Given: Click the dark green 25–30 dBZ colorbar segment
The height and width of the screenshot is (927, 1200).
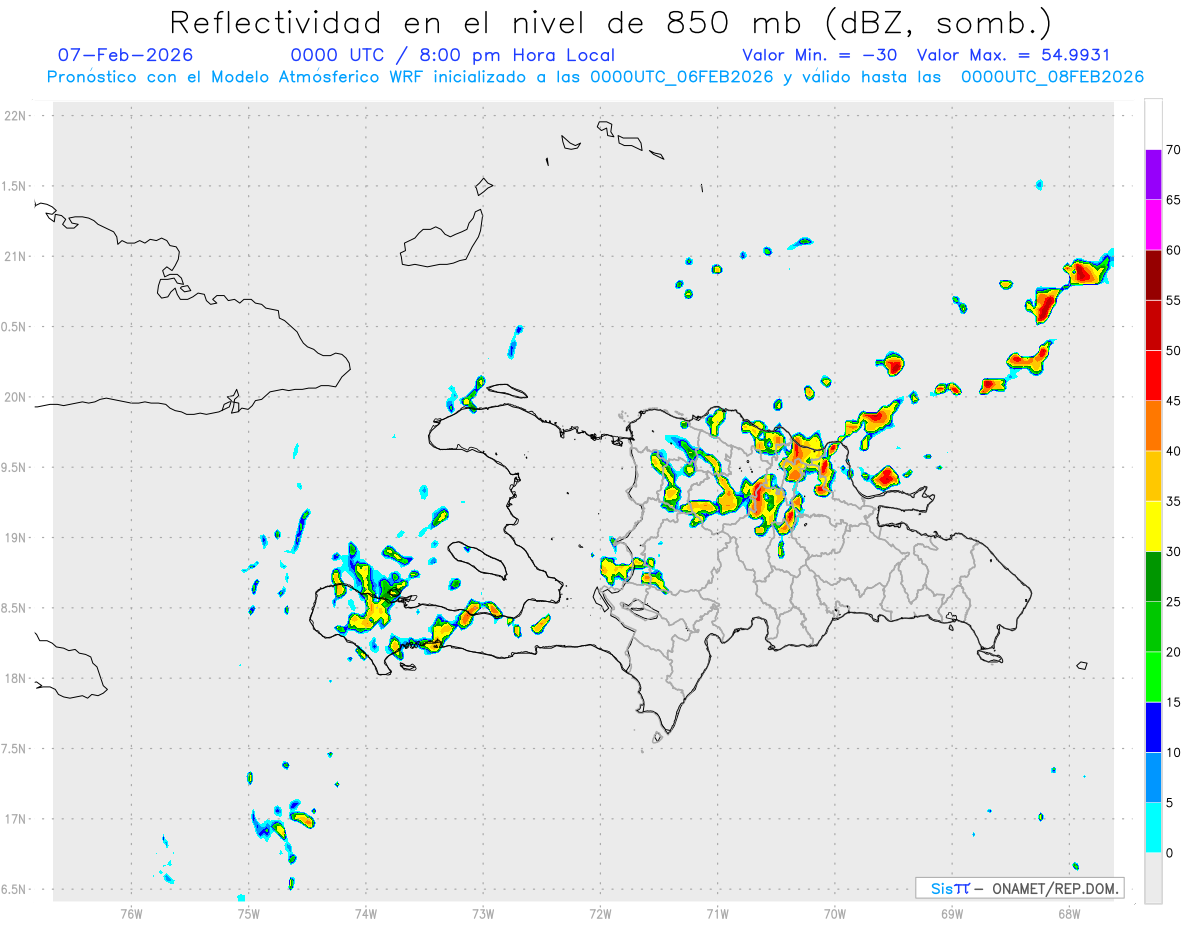Looking at the screenshot, I should pos(1153,576).
